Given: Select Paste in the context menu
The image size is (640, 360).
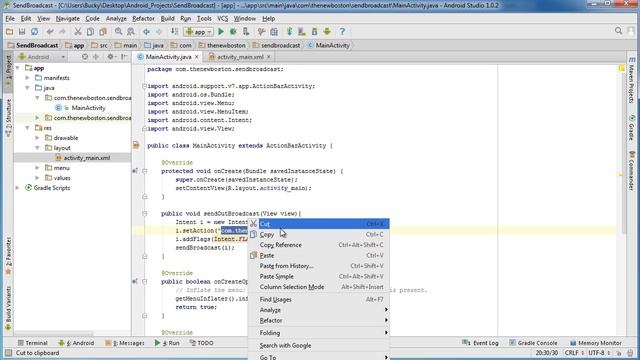Looking at the screenshot, I should point(319,256).
